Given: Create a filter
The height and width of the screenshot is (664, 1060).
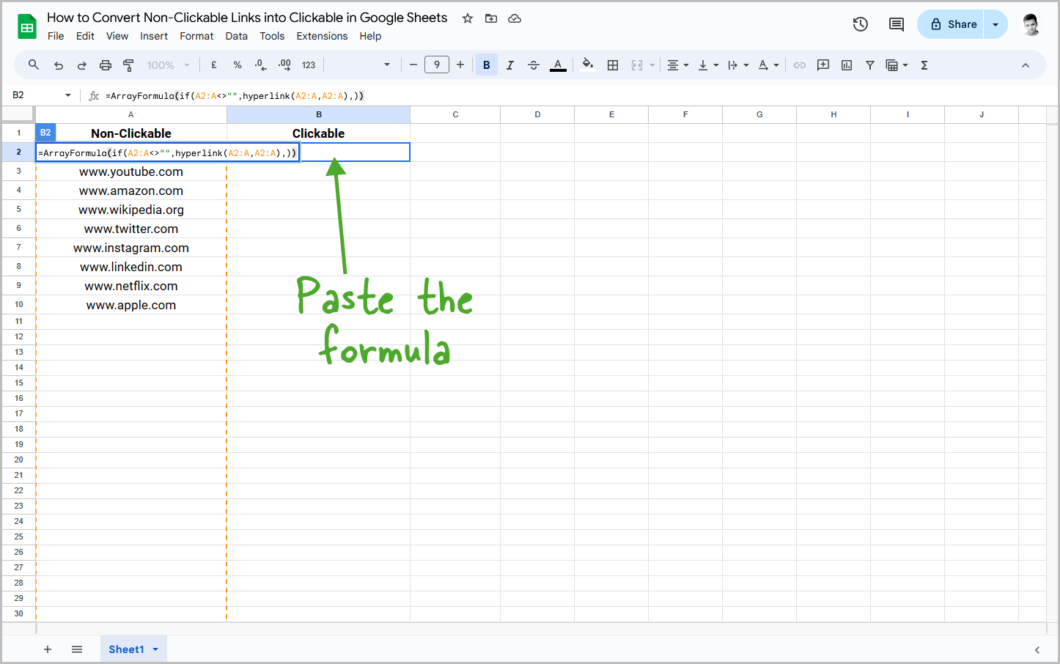Looking at the screenshot, I should point(870,65).
